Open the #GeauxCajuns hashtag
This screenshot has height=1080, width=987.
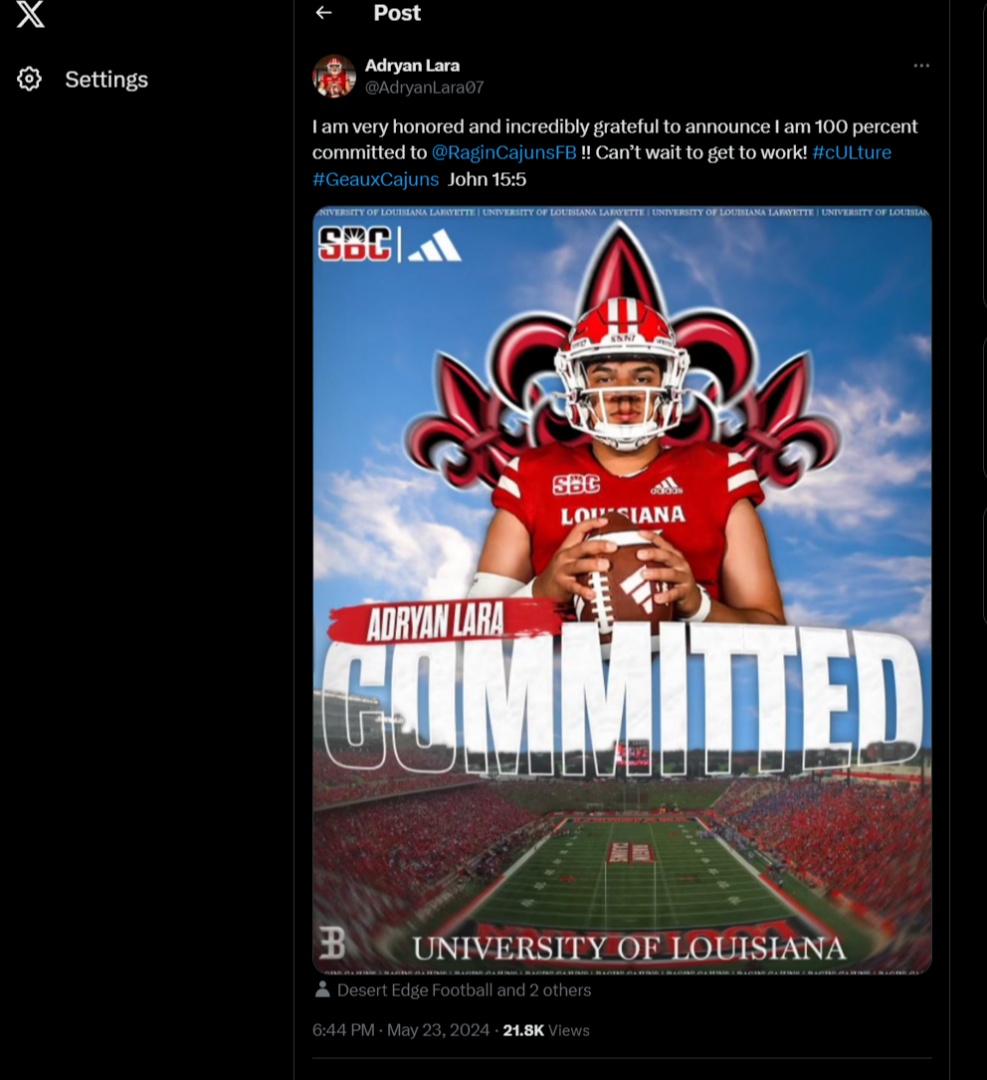(375, 179)
